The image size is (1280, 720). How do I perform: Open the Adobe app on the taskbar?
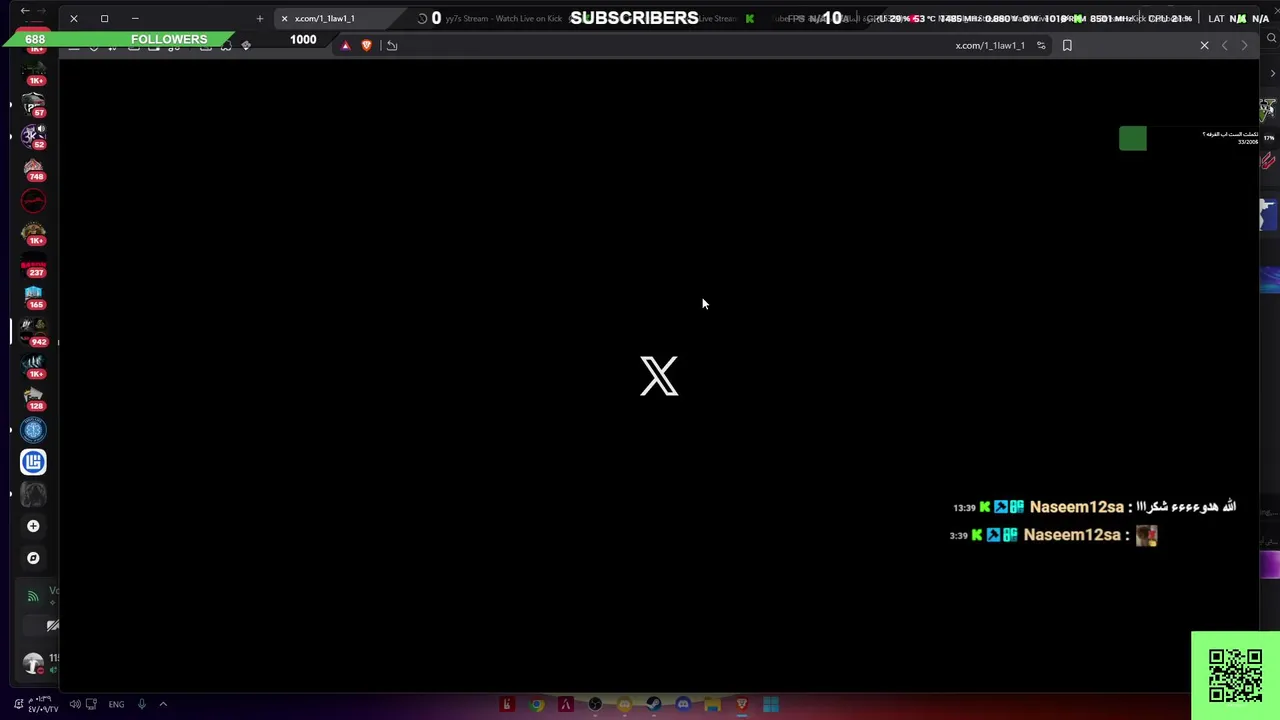tap(566, 705)
